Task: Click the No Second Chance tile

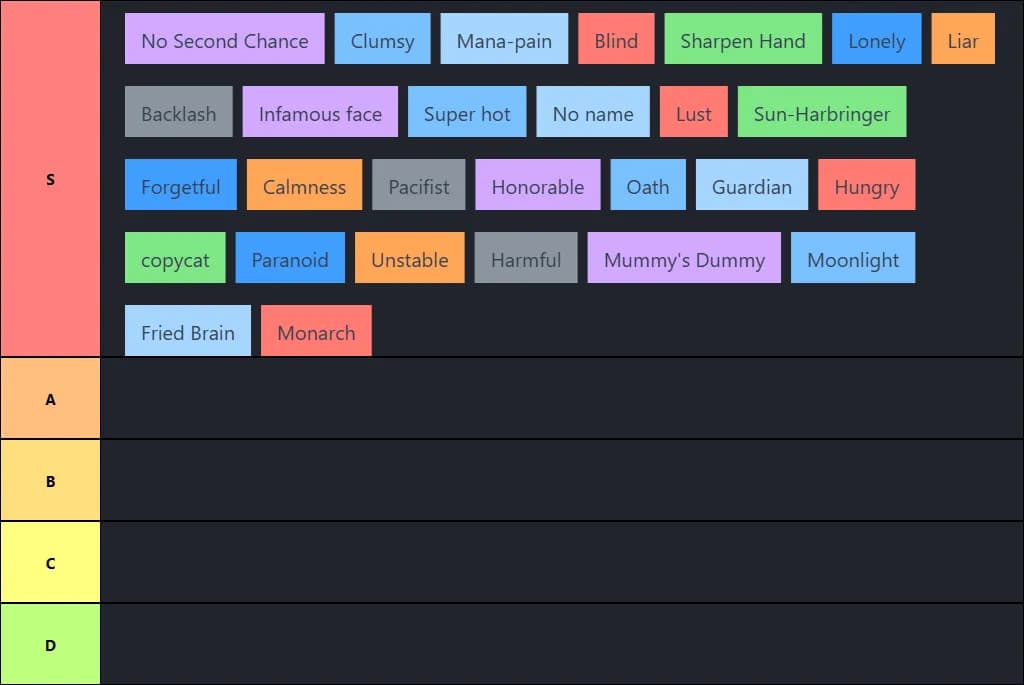Action: pyautogui.click(x=224, y=40)
